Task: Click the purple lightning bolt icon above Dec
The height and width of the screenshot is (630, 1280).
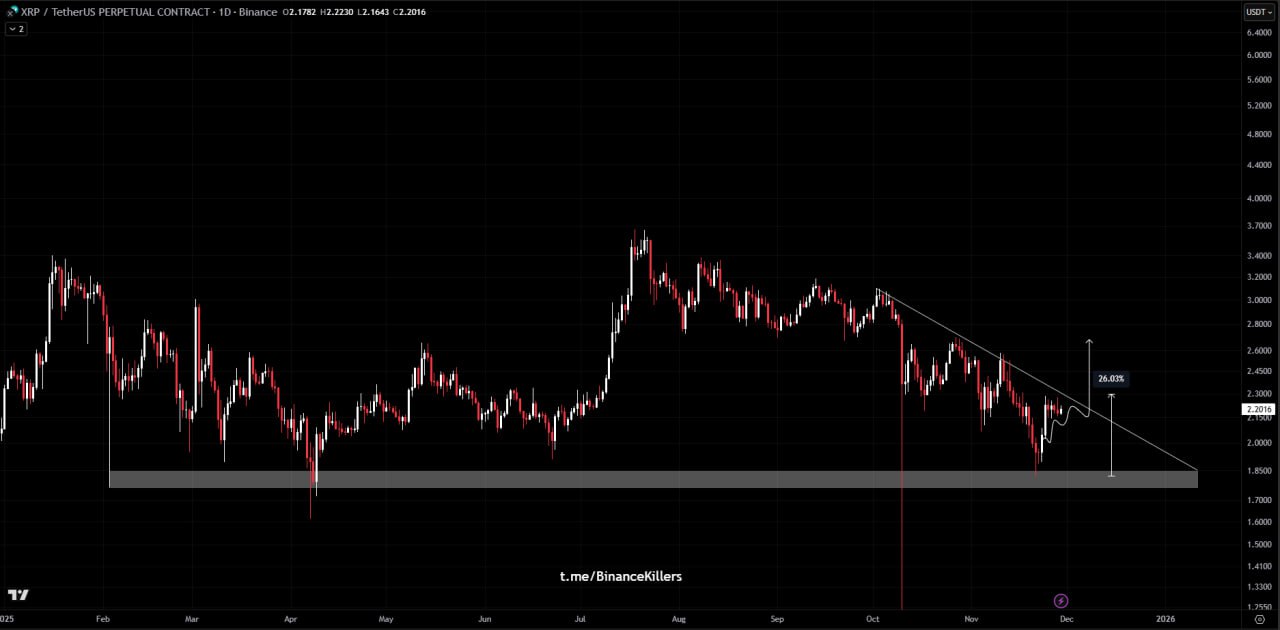Action: (x=1060, y=600)
